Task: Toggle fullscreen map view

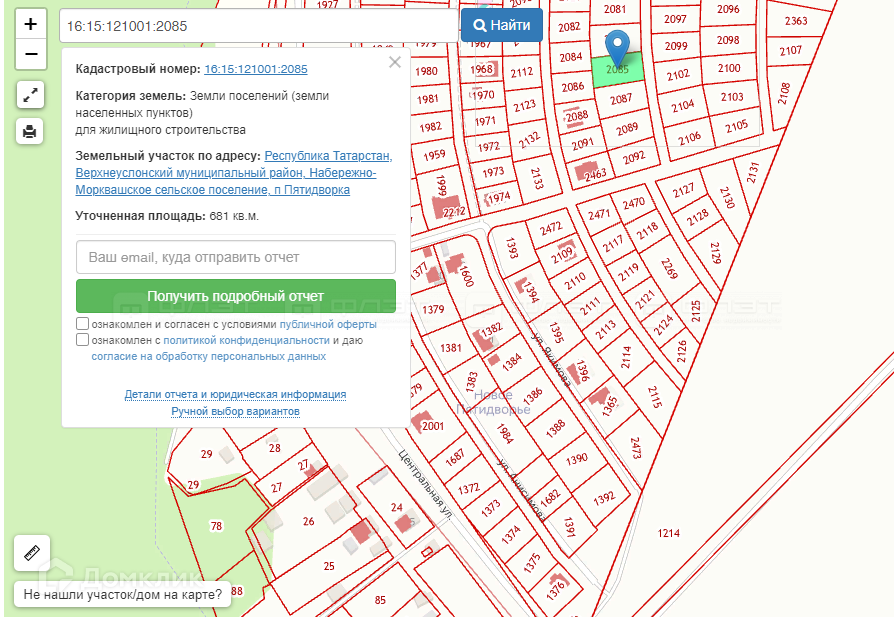Action: [30, 95]
